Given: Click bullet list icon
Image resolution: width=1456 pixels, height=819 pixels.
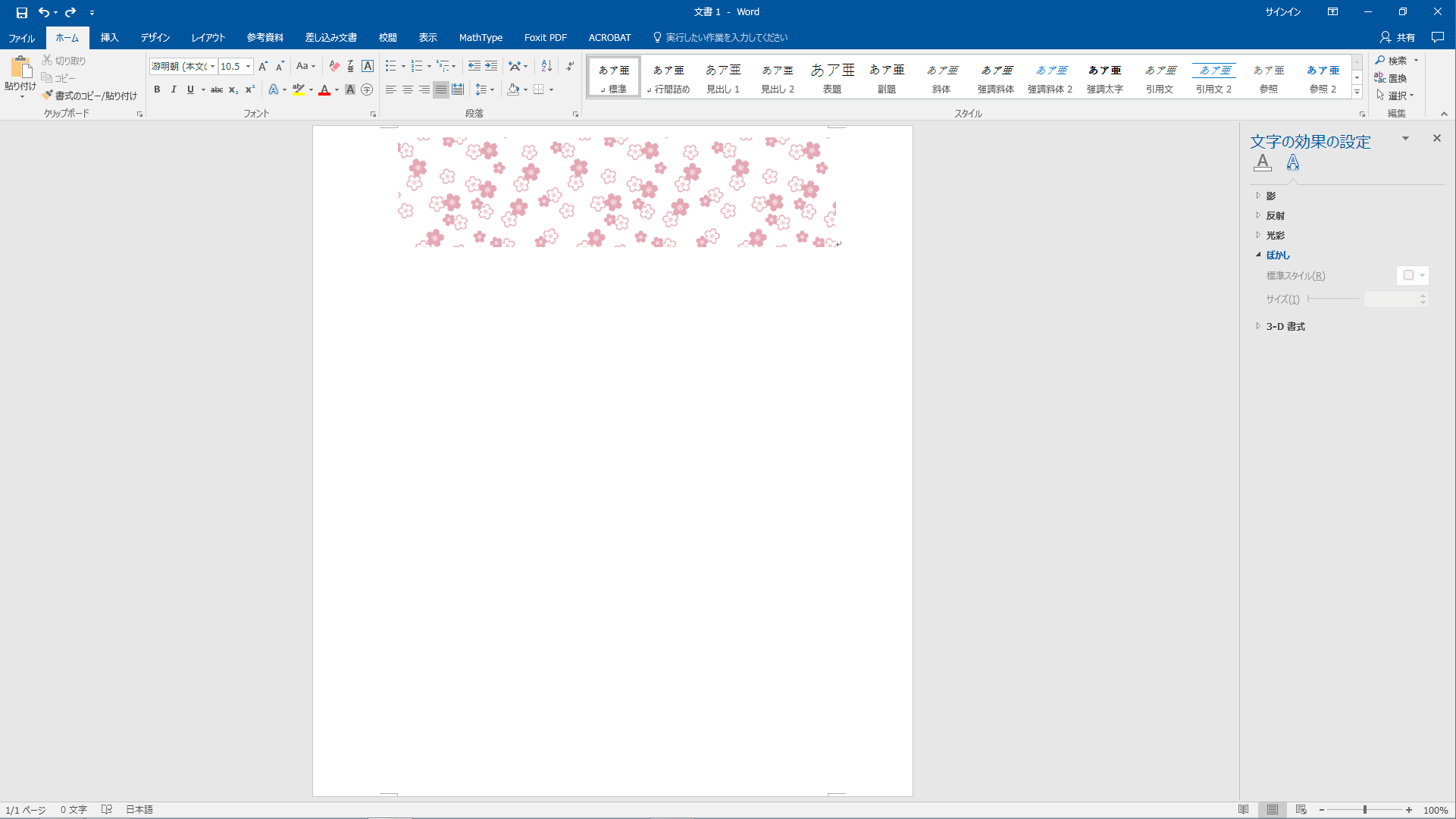Looking at the screenshot, I should (x=391, y=66).
